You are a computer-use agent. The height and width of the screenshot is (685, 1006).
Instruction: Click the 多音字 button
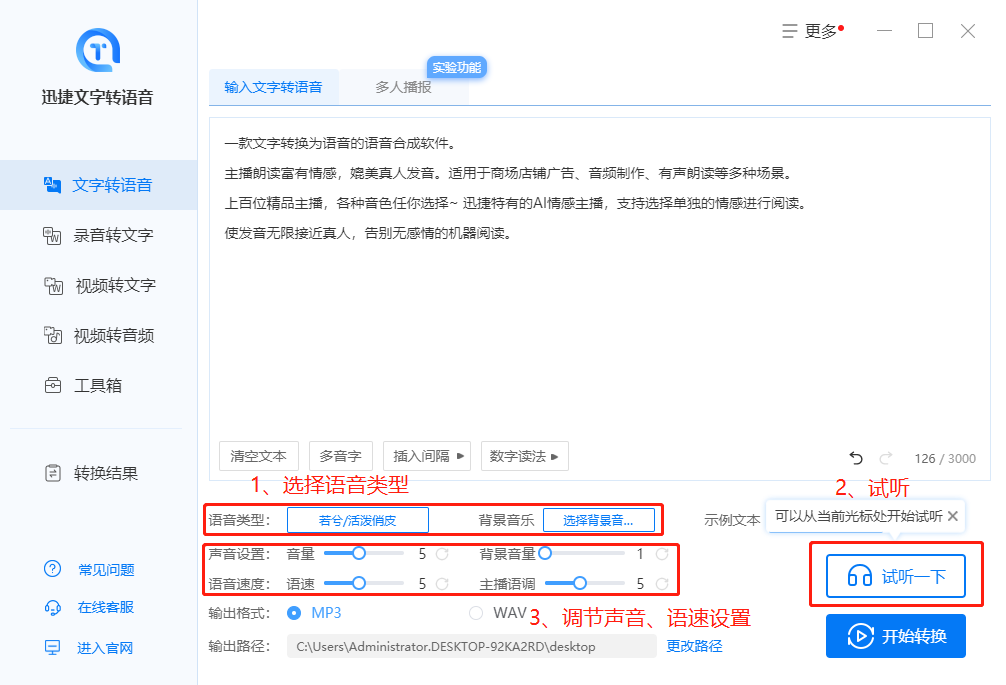click(341, 456)
